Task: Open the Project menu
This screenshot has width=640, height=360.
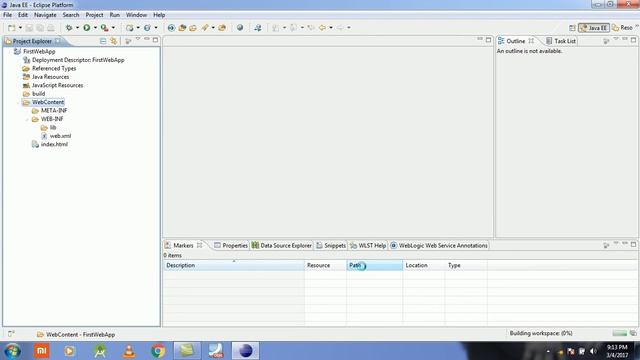Action: point(94,15)
